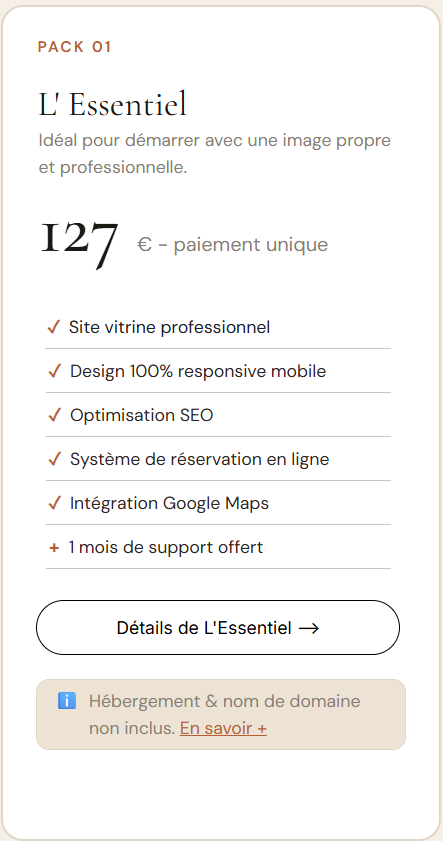Select the PACK 01 label

tap(75, 47)
